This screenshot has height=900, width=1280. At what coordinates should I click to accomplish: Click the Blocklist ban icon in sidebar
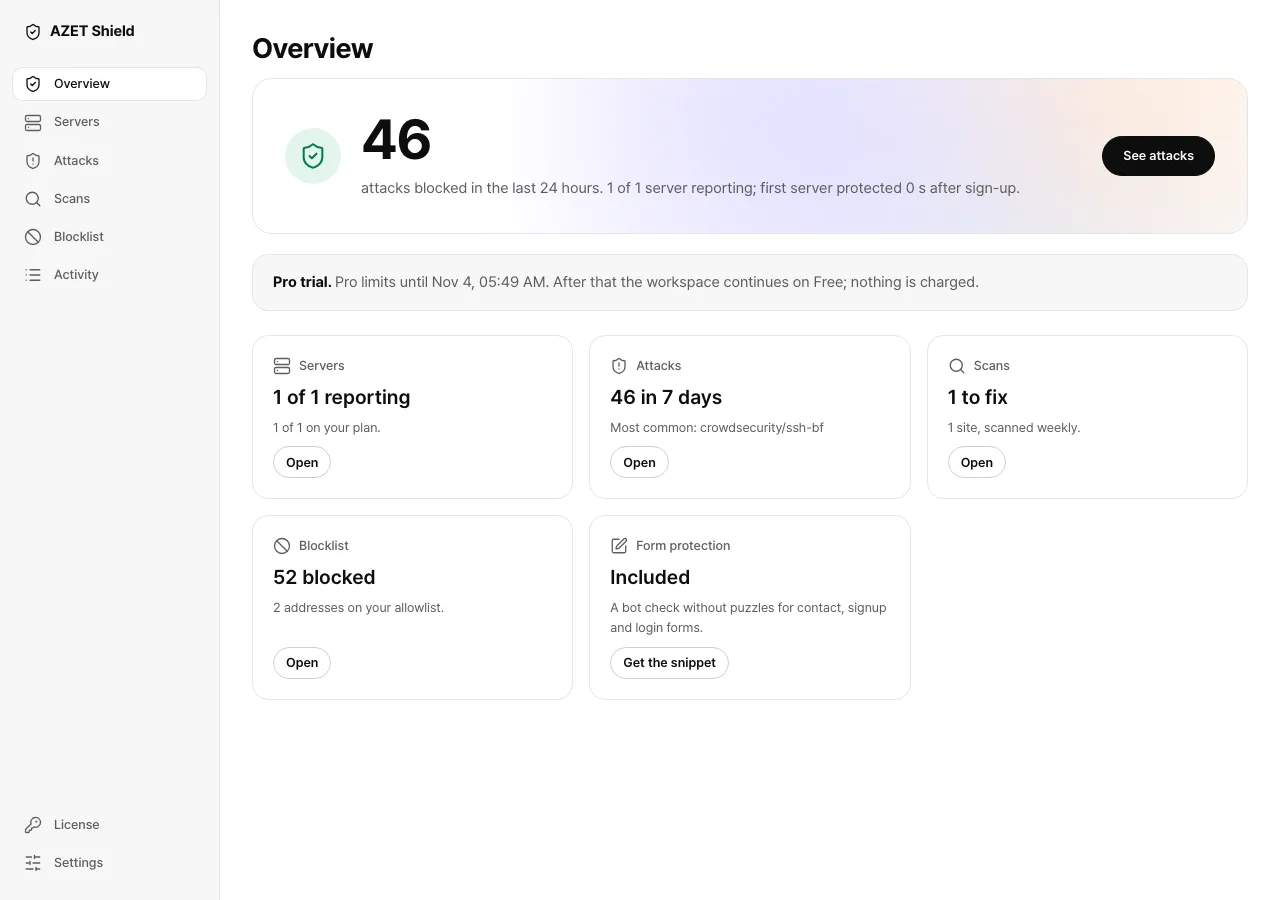coord(33,237)
